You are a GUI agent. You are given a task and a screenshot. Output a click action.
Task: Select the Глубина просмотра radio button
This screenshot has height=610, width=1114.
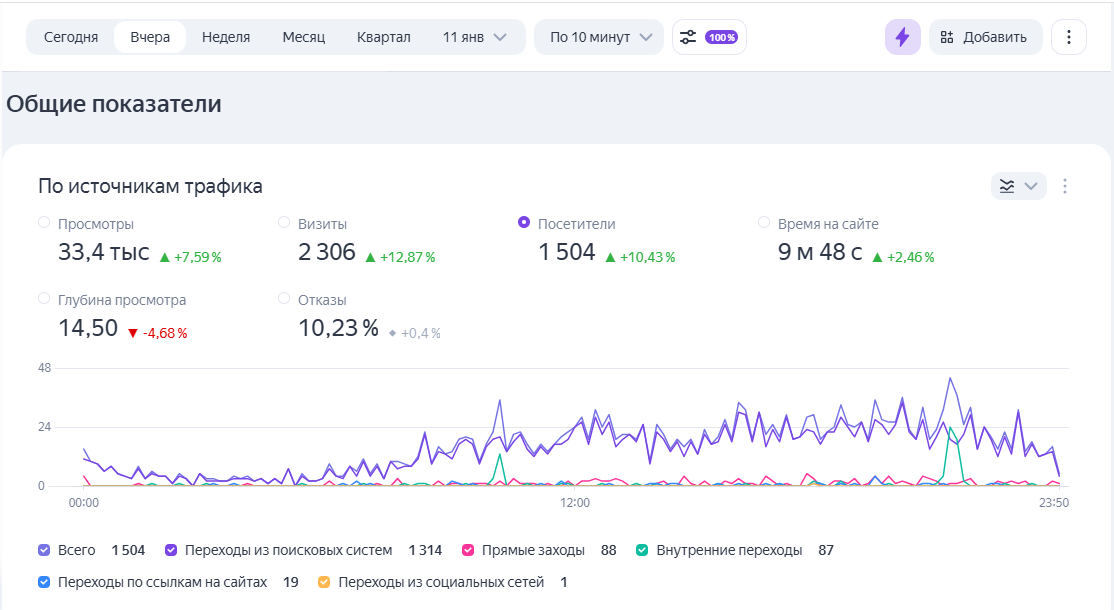click(44, 299)
